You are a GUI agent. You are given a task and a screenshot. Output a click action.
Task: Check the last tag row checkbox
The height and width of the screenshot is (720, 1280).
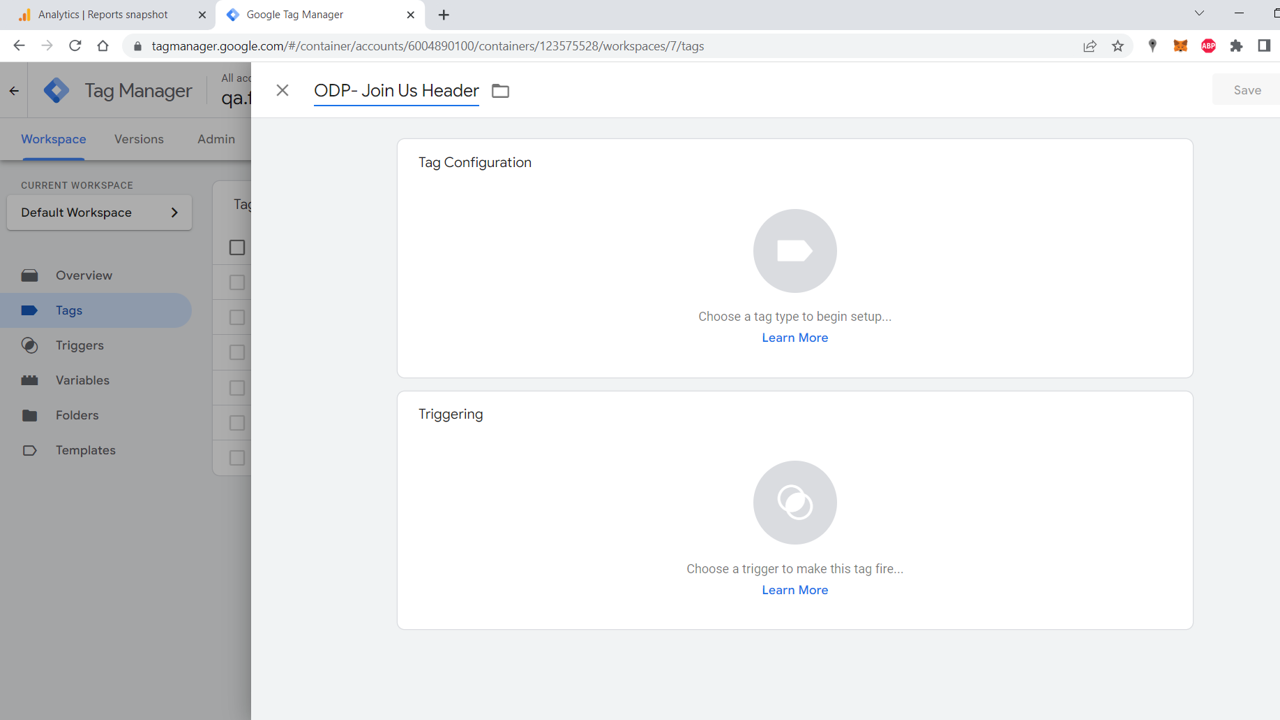[x=237, y=458]
